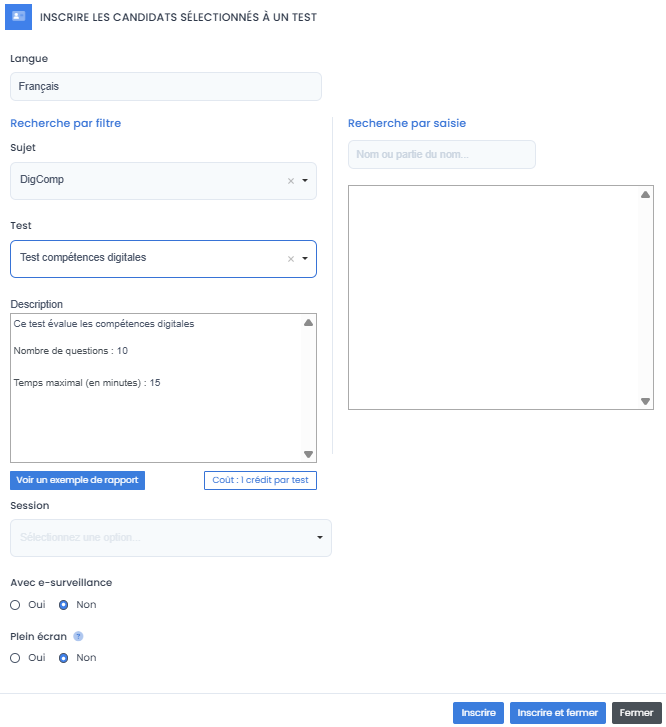Select Non for Avec e-surveillance
The height and width of the screenshot is (727, 666).
tap(64, 605)
